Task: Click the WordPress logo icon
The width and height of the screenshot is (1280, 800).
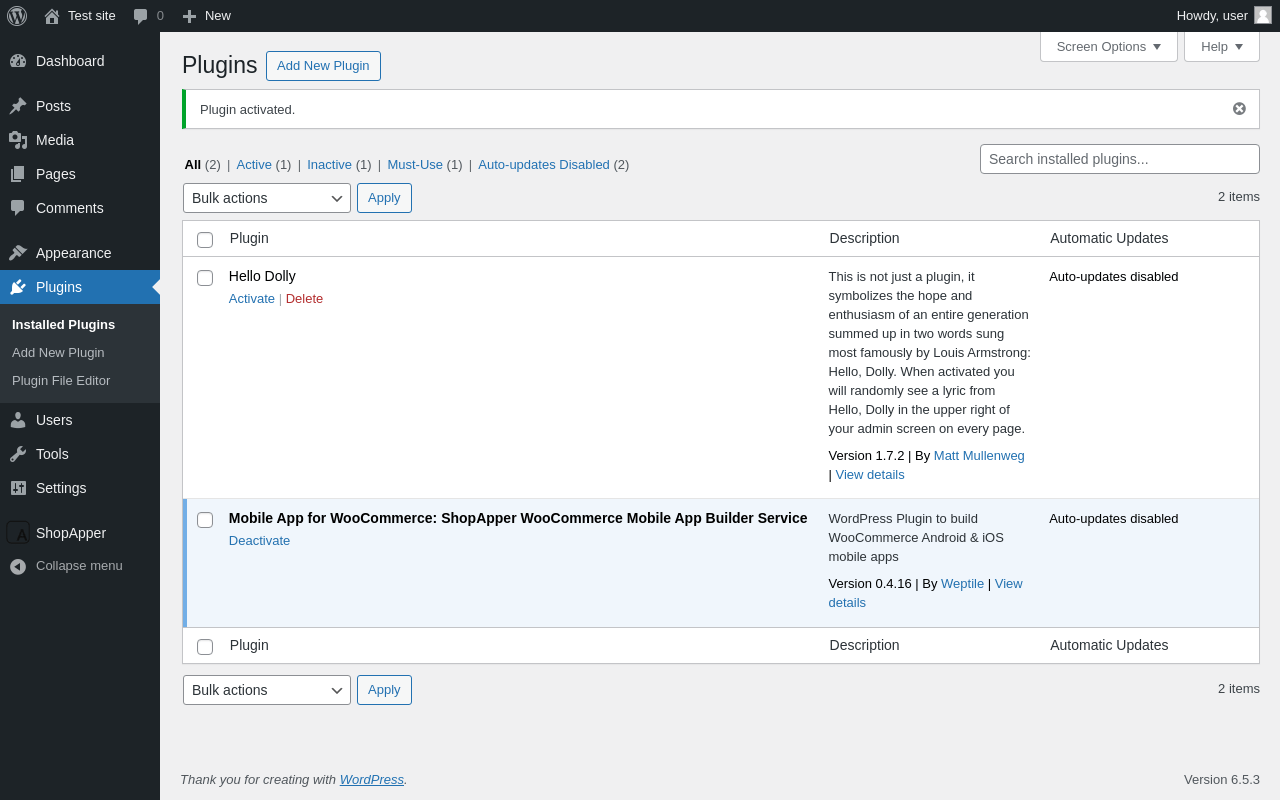Action: click(17, 16)
